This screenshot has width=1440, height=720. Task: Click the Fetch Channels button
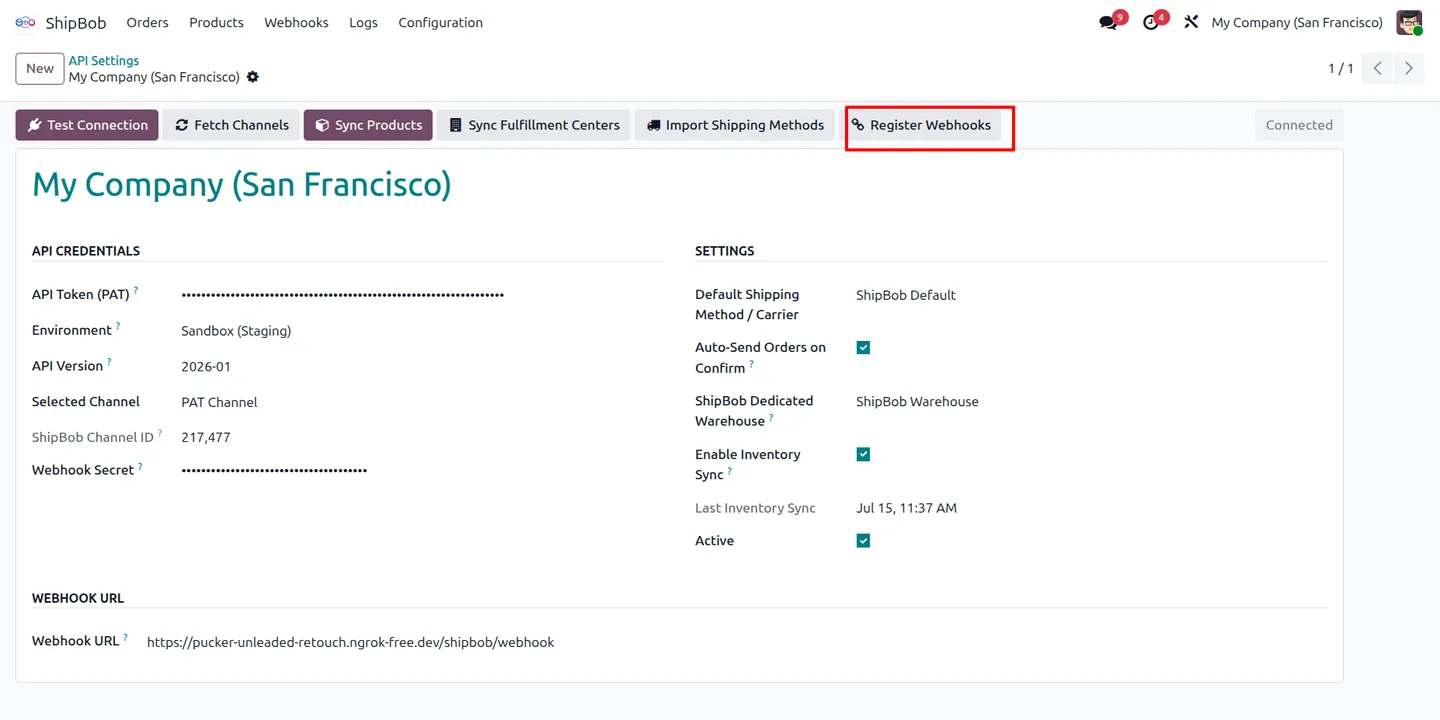(x=231, y=125)
